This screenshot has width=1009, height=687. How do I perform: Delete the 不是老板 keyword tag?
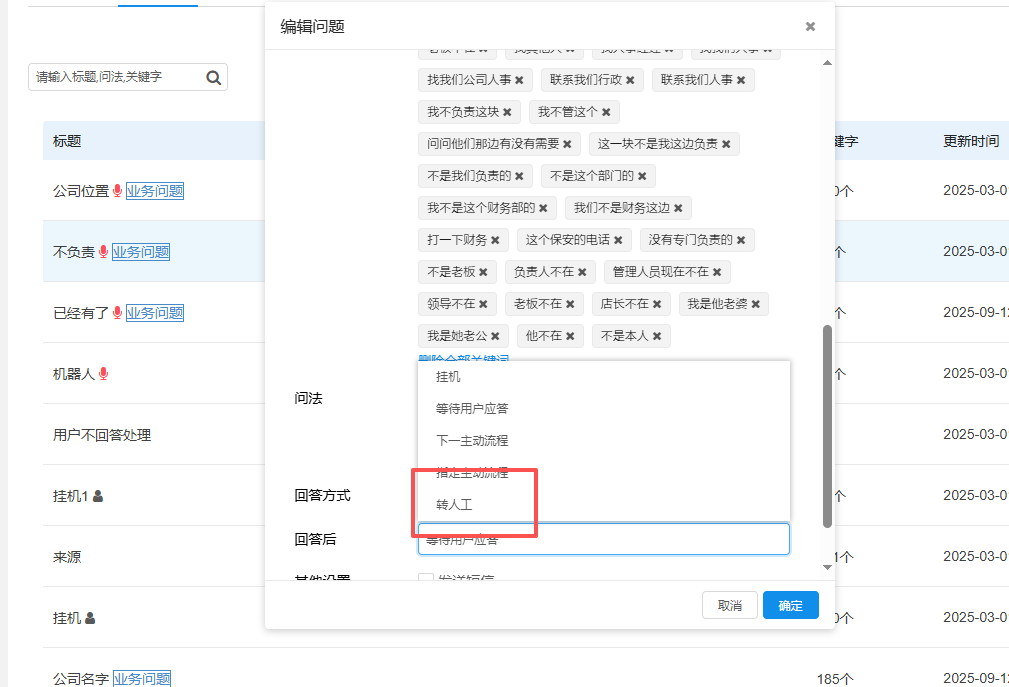(x=483, y=272)
